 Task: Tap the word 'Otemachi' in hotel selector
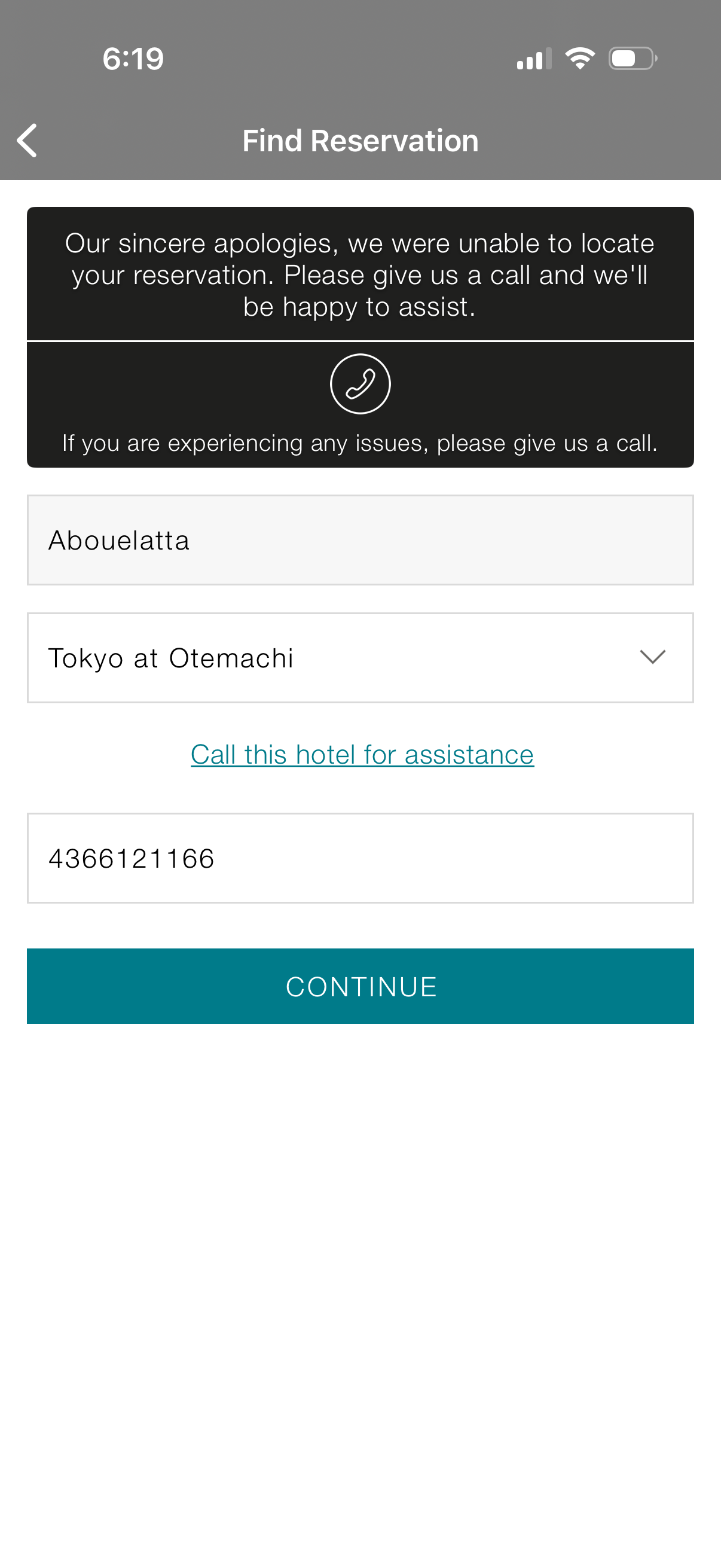231,658
